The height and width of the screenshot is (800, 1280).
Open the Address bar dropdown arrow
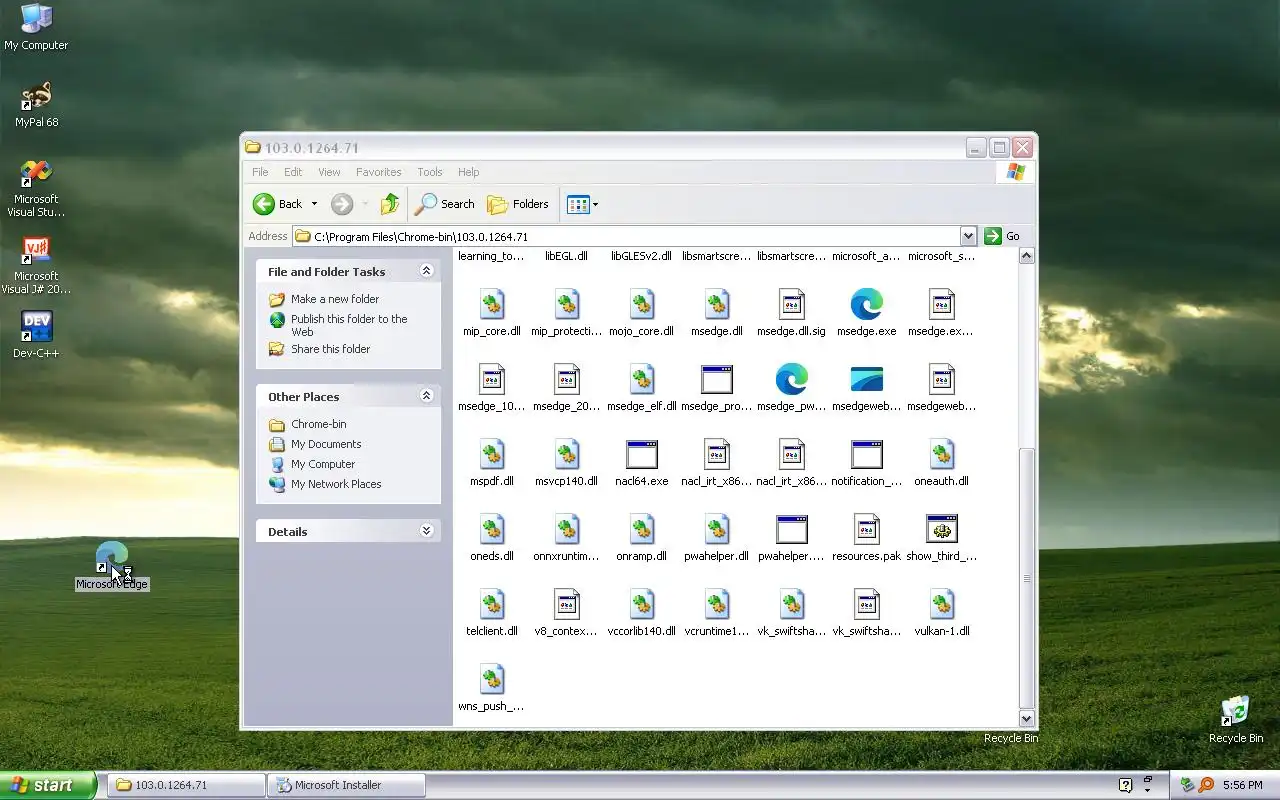point(967,236)
